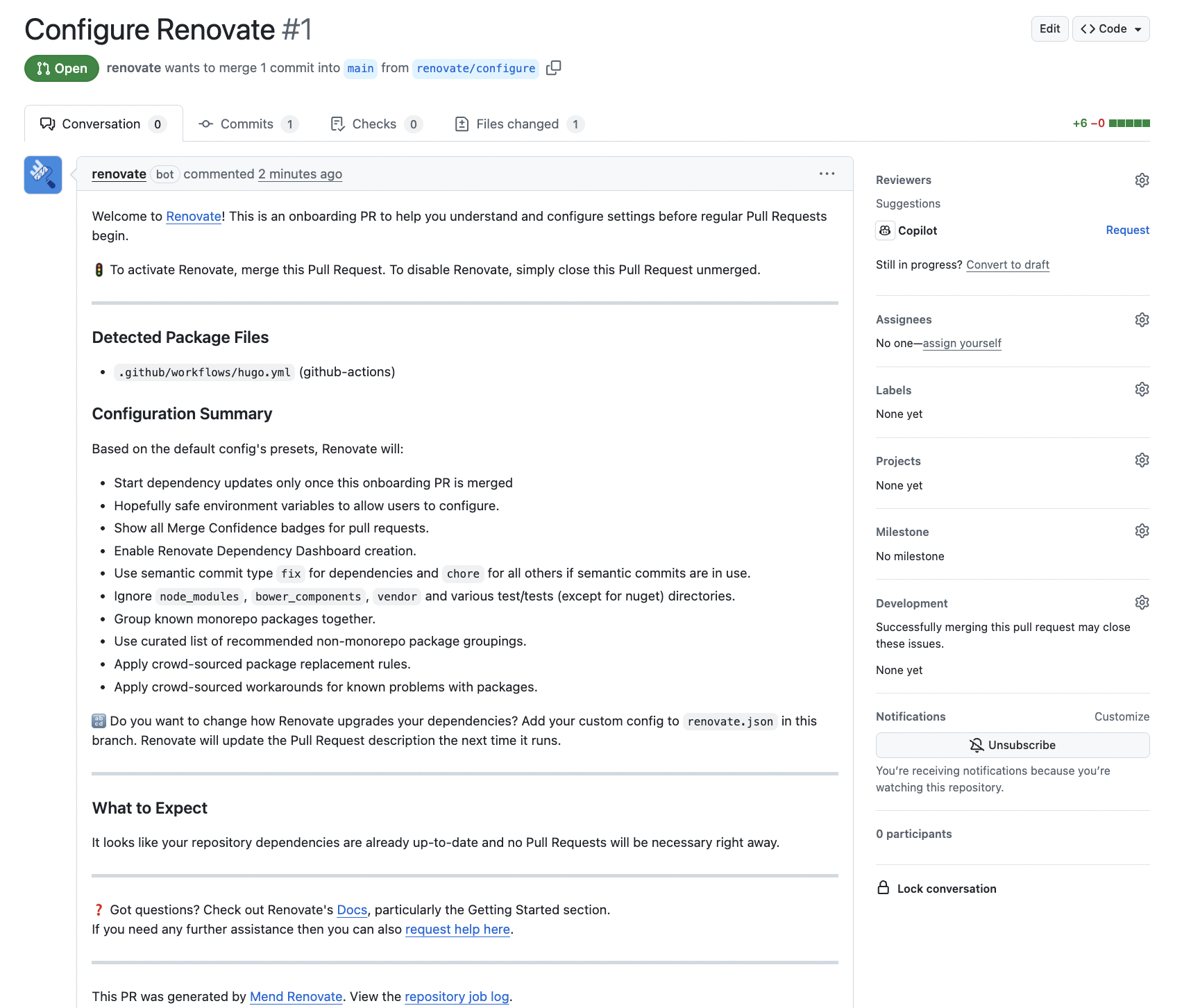Open the Mend Renovate link

[x=296, y=996]
